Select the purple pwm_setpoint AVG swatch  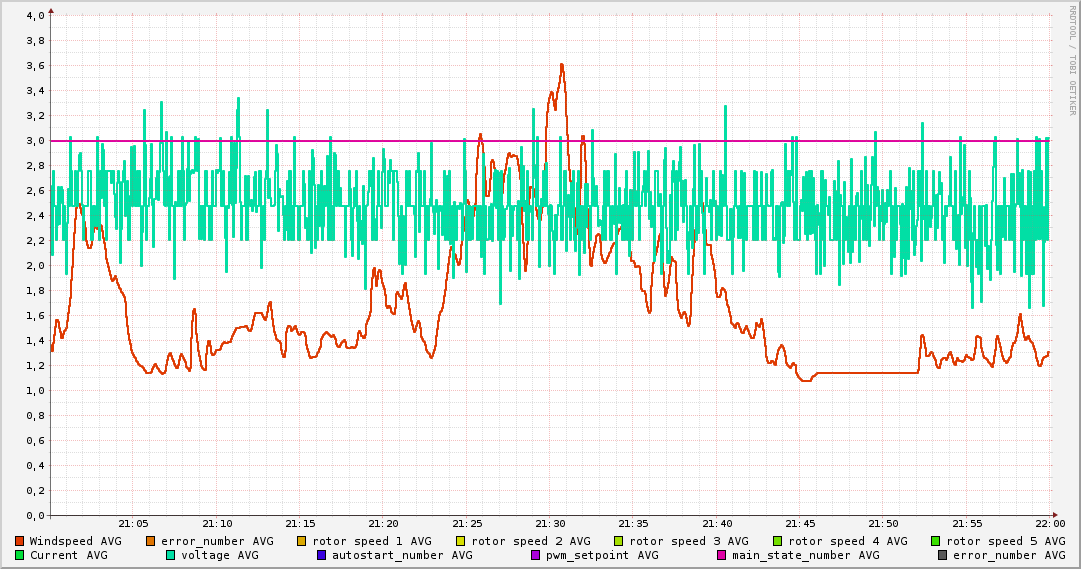535,555
